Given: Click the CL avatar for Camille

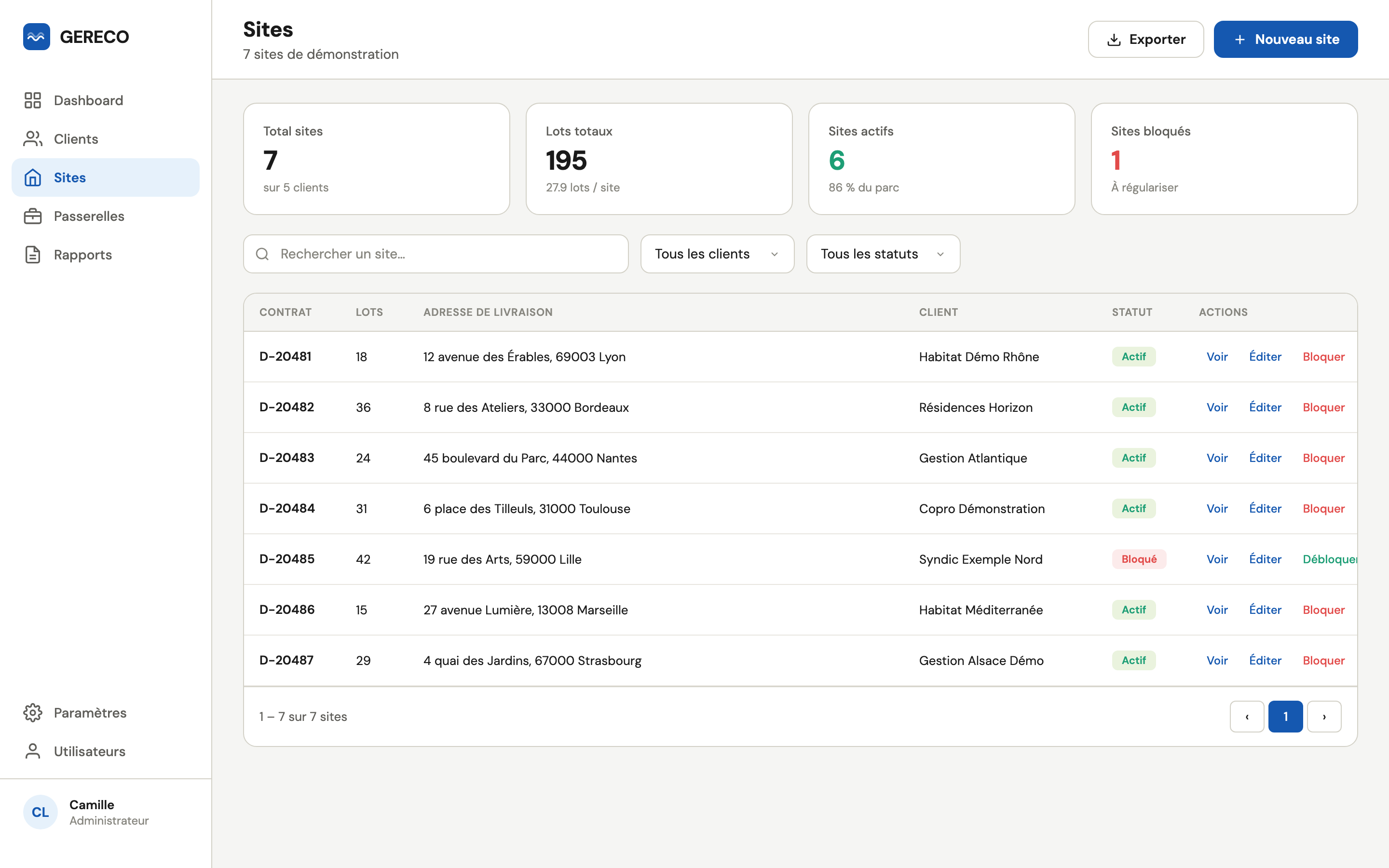Looking at the screenshot, I should point(40,812).
